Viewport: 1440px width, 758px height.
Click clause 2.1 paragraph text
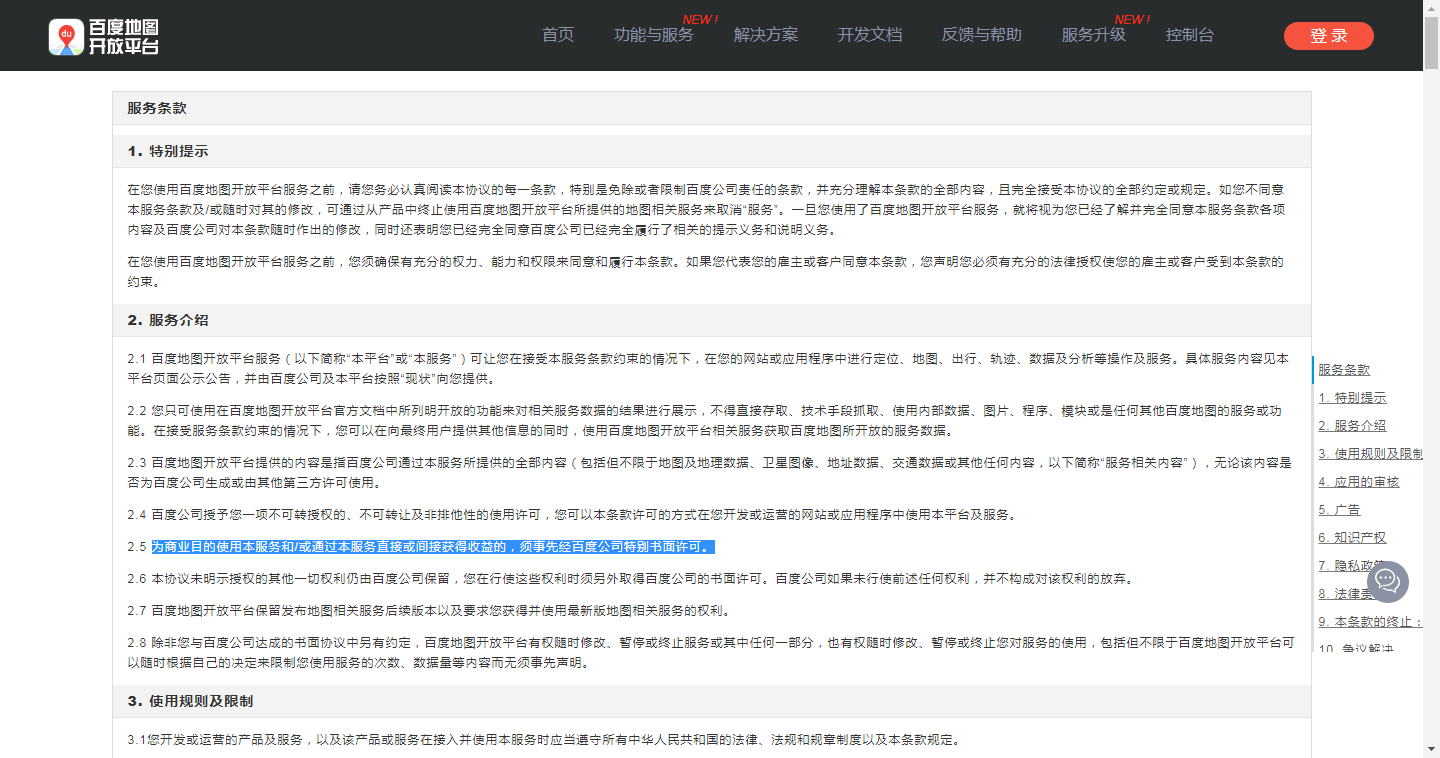[708, 369]
